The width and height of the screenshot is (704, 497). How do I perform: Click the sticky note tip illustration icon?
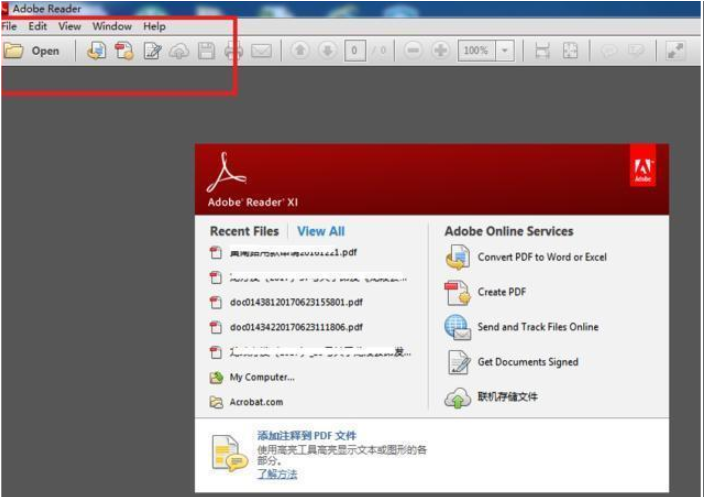click(229, 453)
